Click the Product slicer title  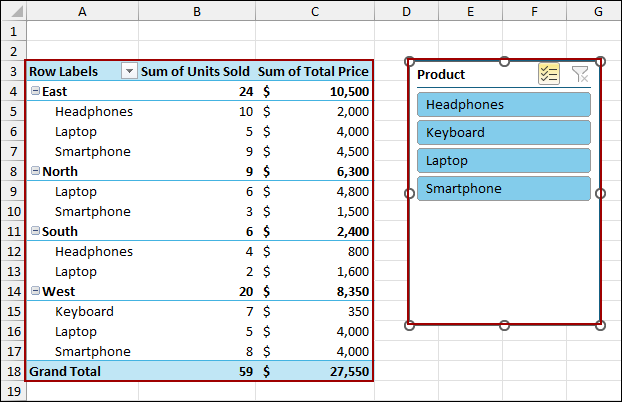click(441, 75)
